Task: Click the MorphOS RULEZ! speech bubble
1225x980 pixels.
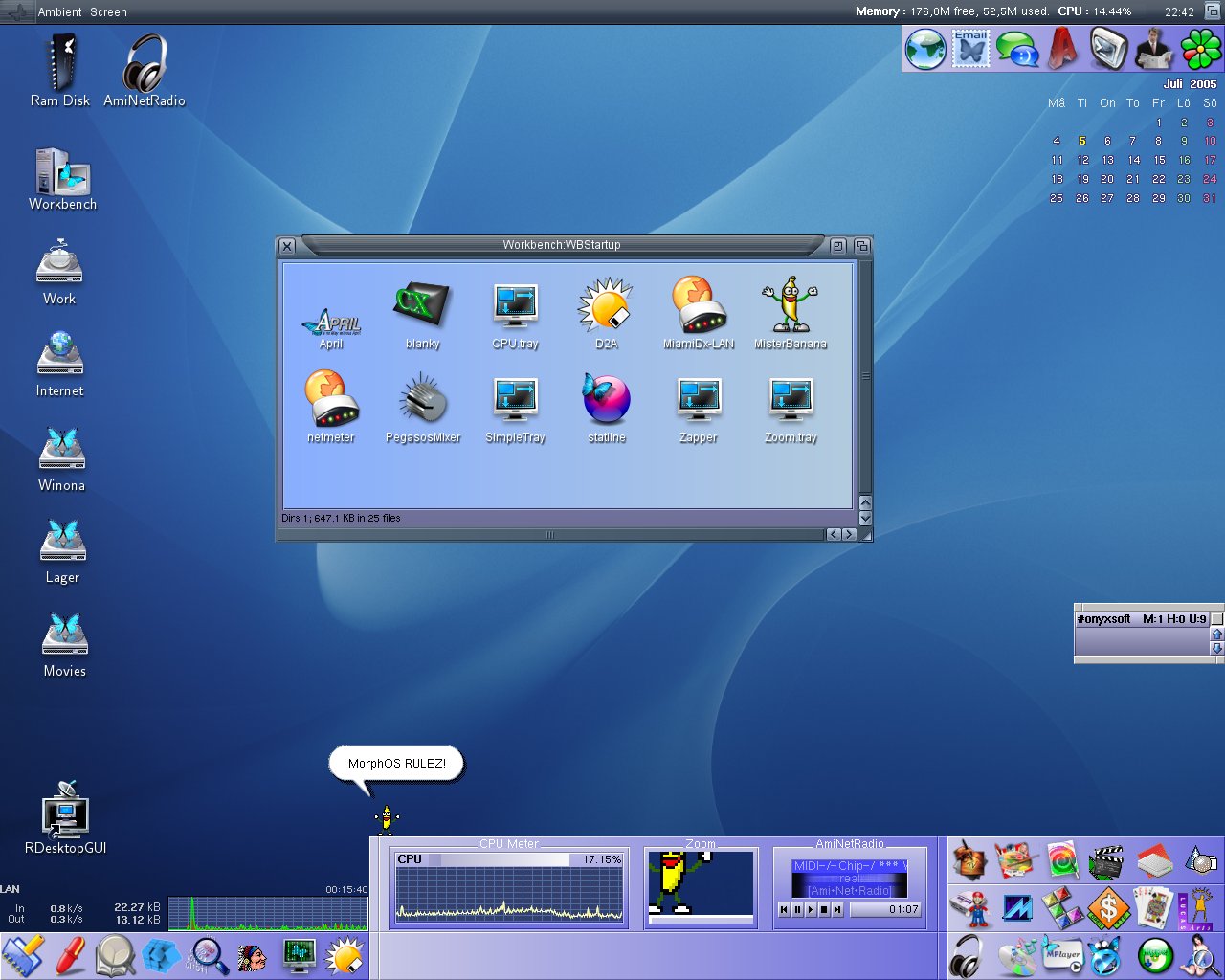Action: tap(396, 764)
